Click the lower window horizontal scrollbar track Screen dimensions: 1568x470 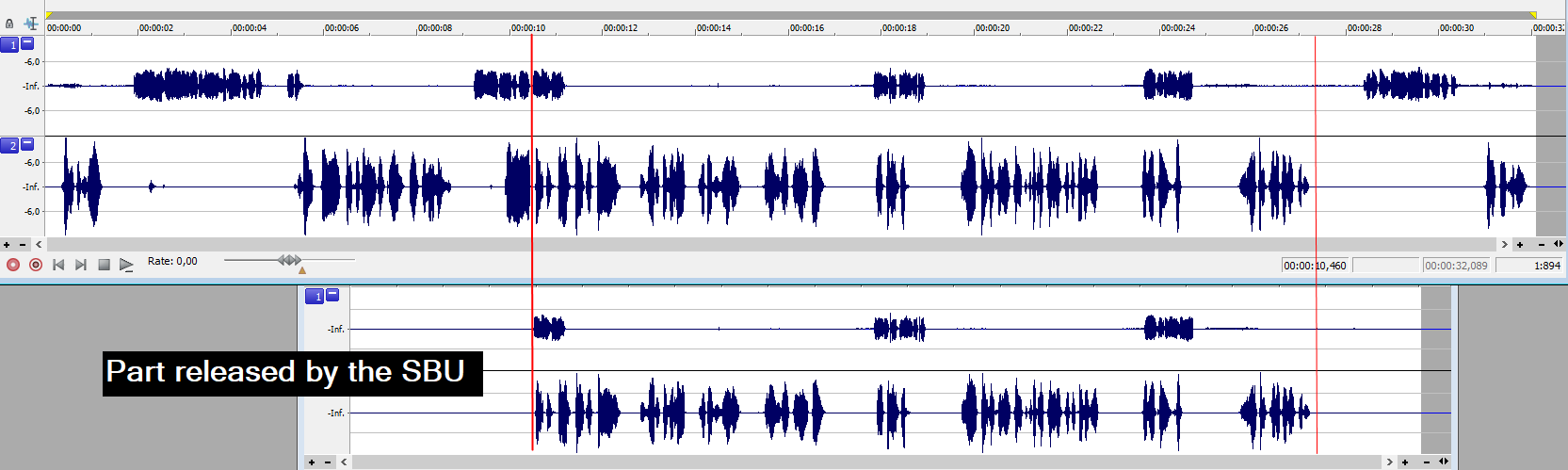[x=866, y=462]
